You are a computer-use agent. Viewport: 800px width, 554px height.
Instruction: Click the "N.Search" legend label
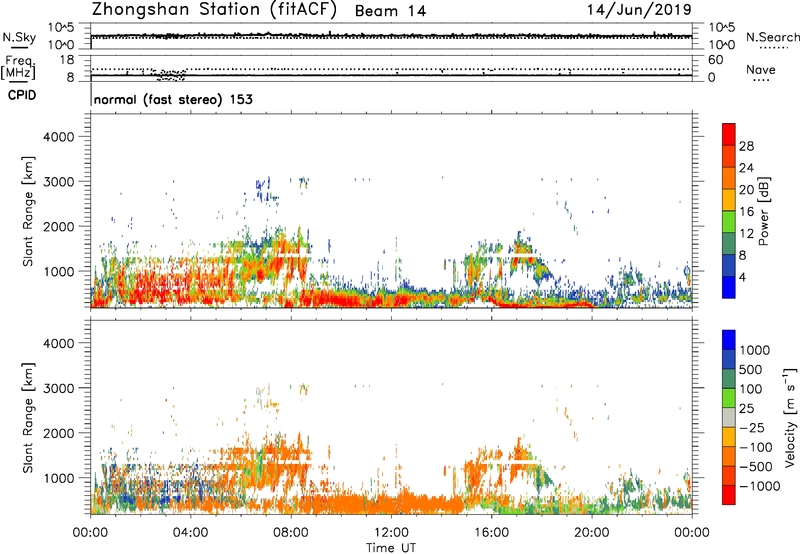[773, 37]
